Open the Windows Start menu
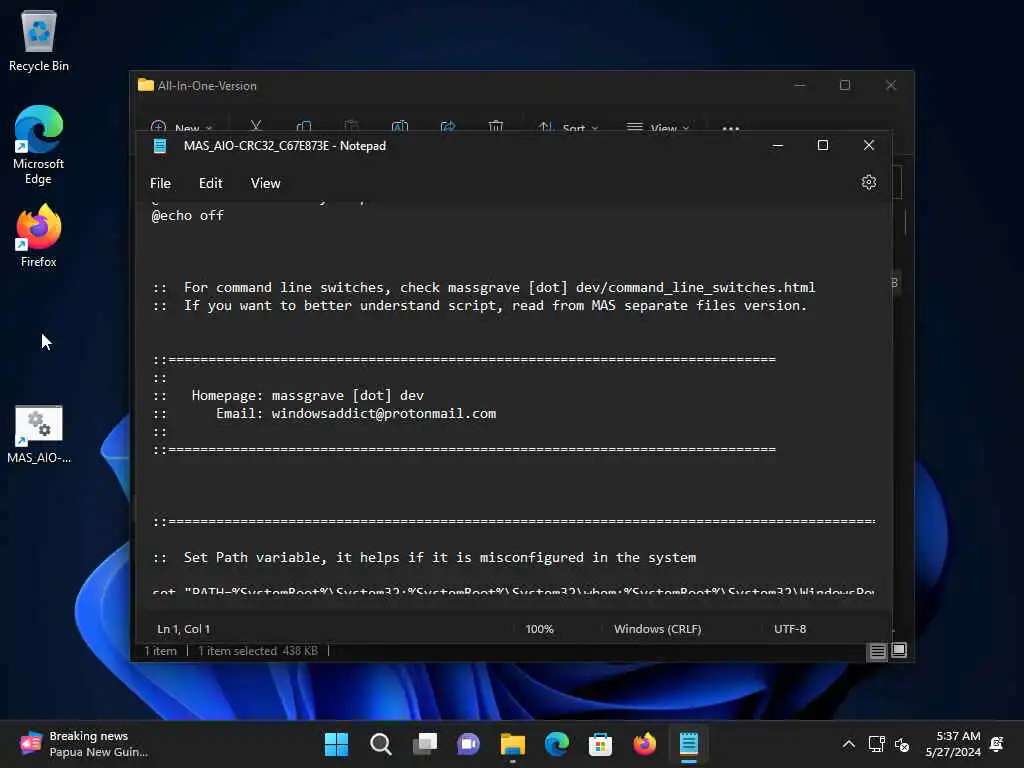The width and height of the screenshot is (1024, 768). [x=336, y=744]
